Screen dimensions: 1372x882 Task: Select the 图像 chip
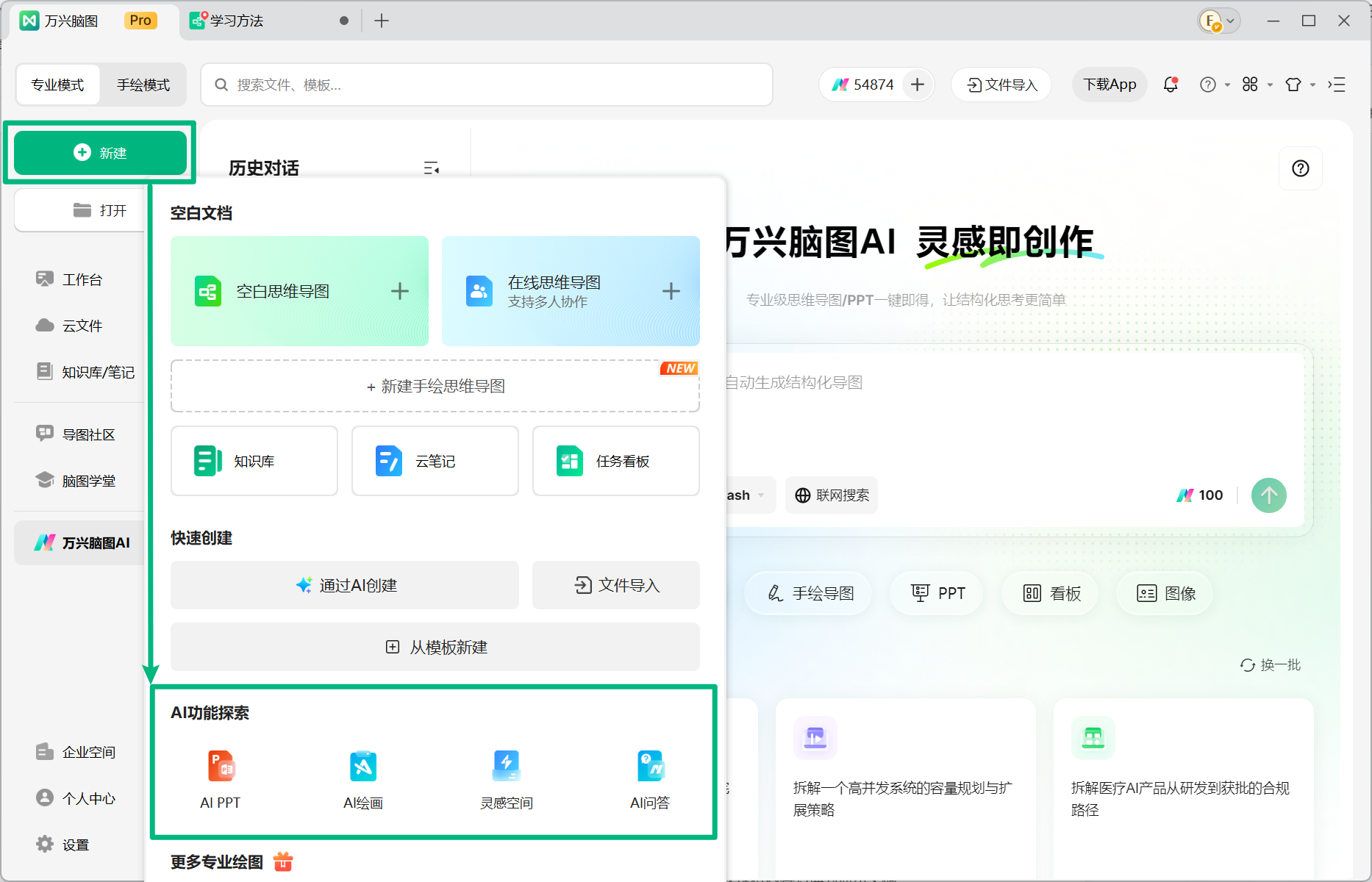1165,593
